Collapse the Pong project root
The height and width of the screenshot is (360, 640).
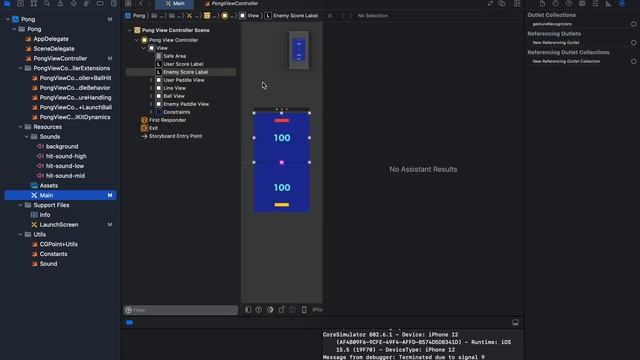[8, 19]
